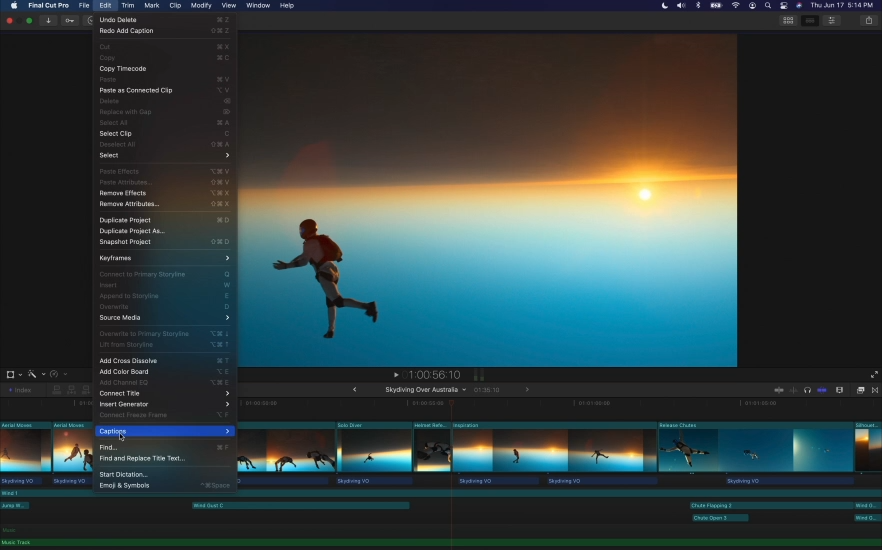
Task: Select the Chute Flapping 2 audio clip
Action: coord(771,506)
